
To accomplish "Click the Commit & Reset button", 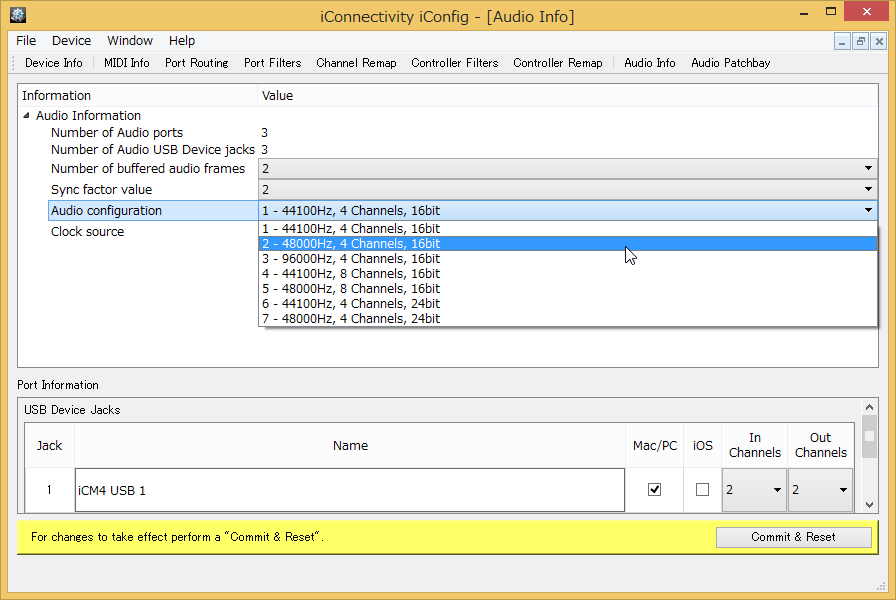I will pos(793,537).
